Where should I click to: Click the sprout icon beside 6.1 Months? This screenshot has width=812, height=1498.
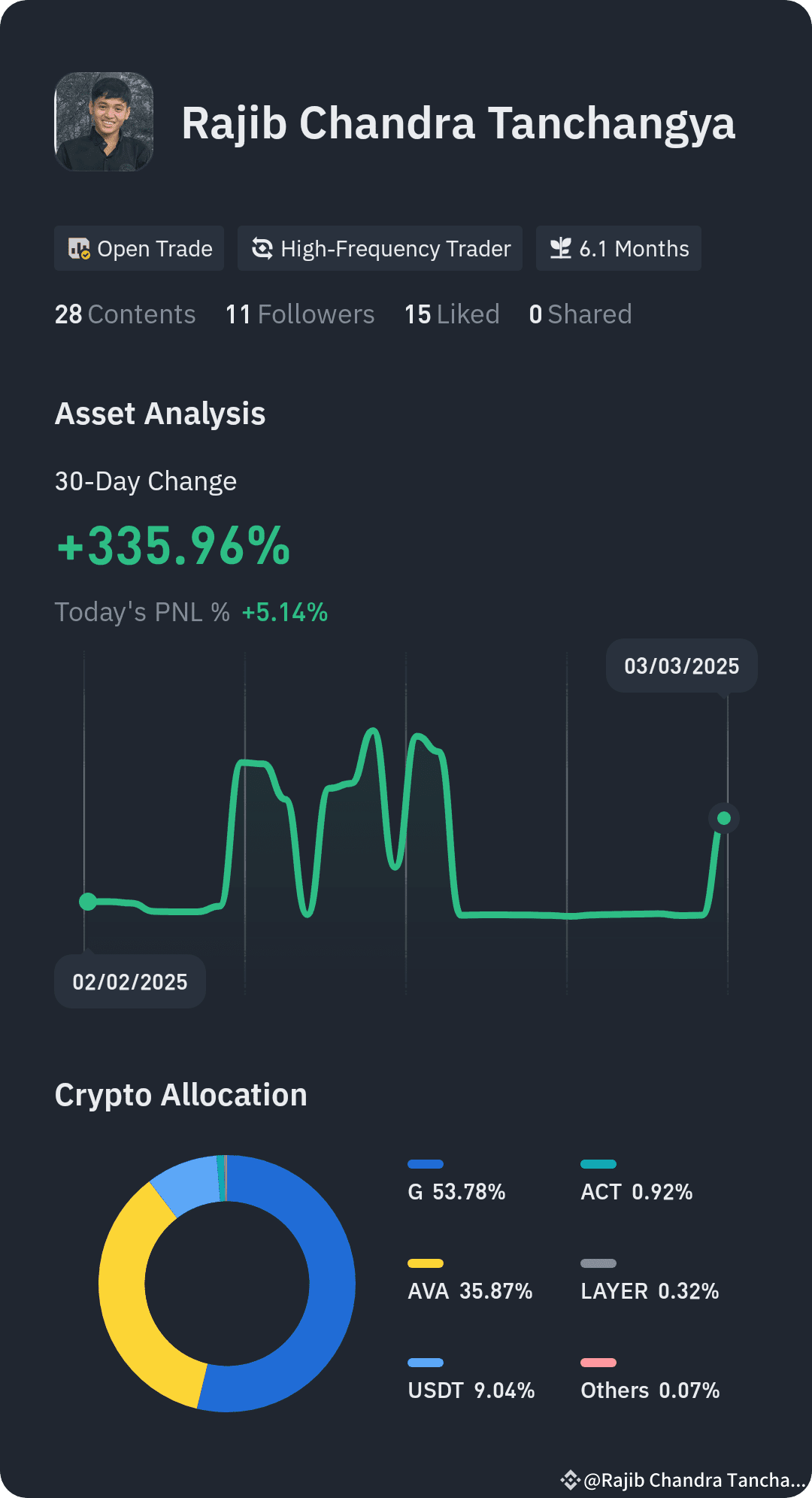coord(560,249)
